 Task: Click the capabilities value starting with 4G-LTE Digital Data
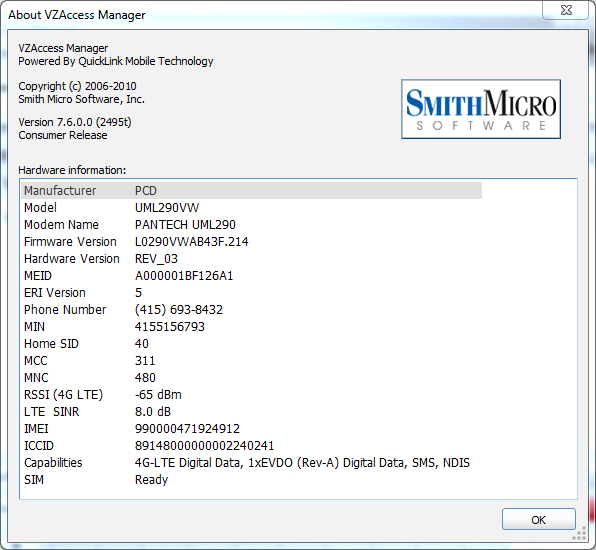click(x=302, y=463)
